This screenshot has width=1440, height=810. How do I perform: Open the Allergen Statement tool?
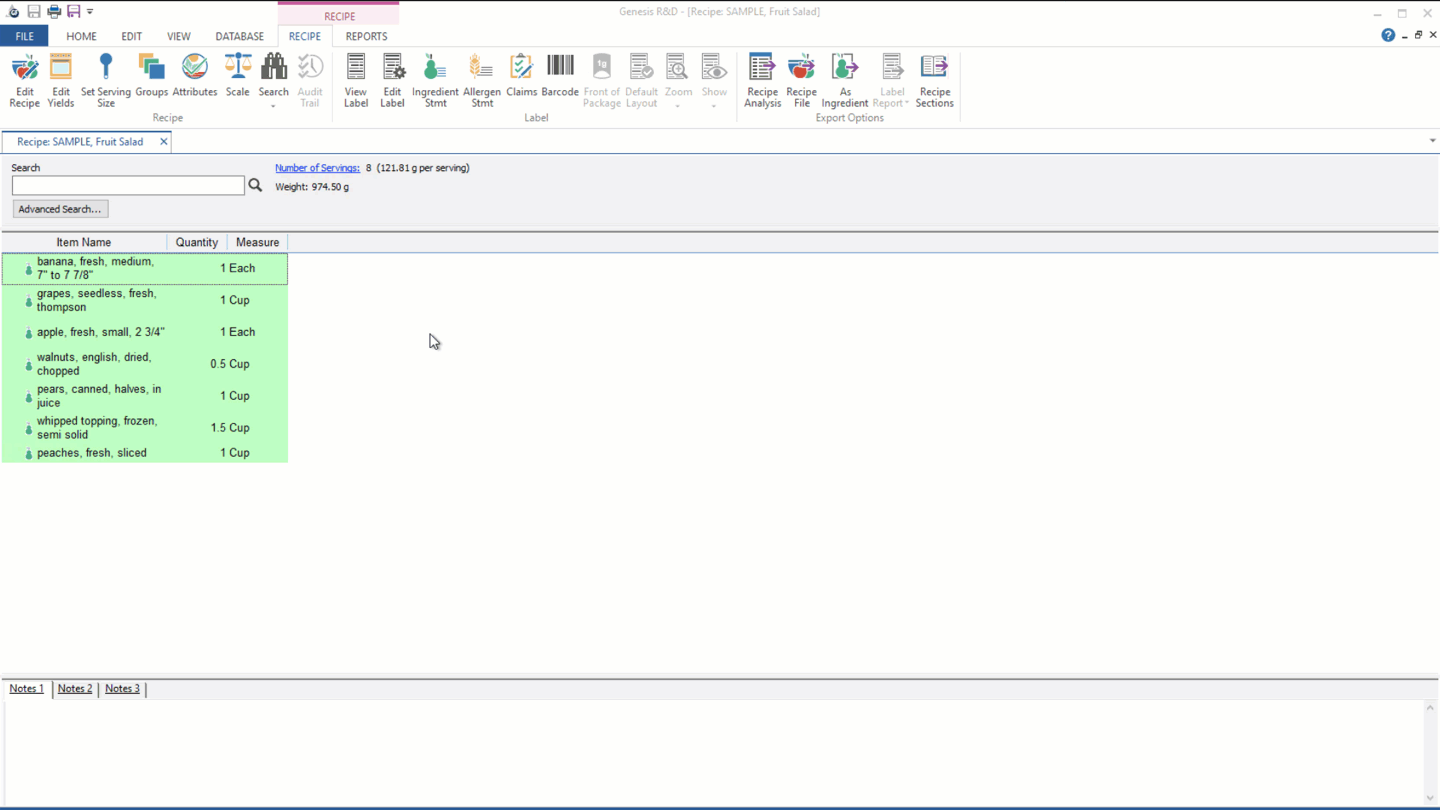pyautogui.click(x=481, y=80)
